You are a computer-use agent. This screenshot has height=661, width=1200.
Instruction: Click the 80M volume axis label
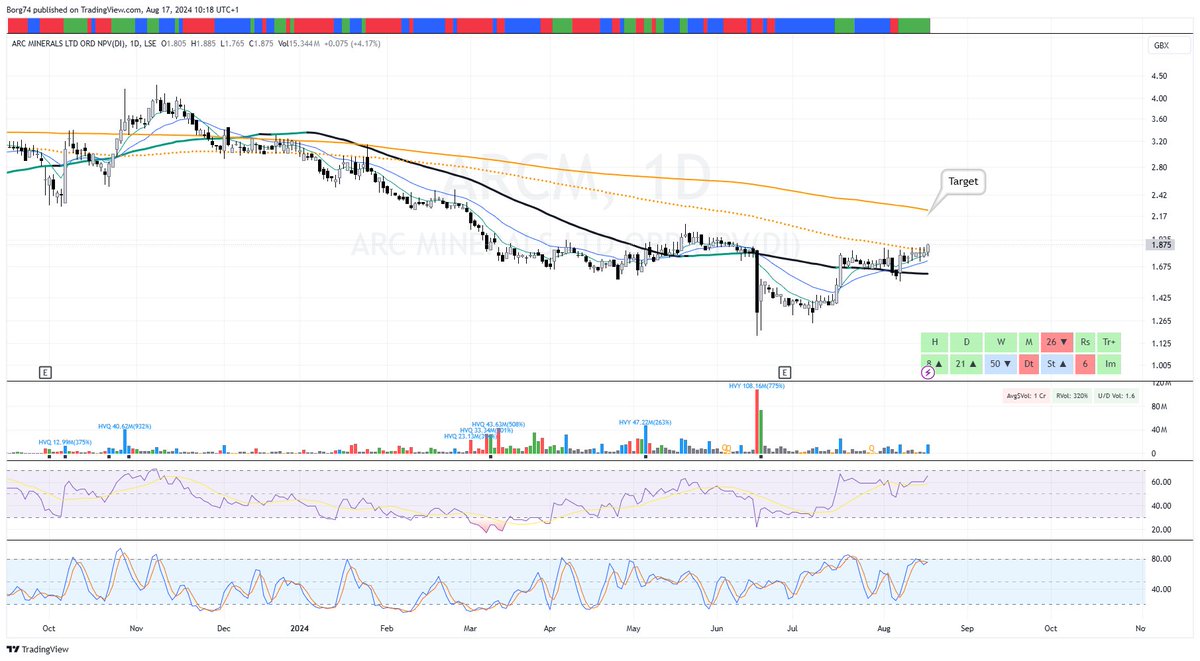1160,406
